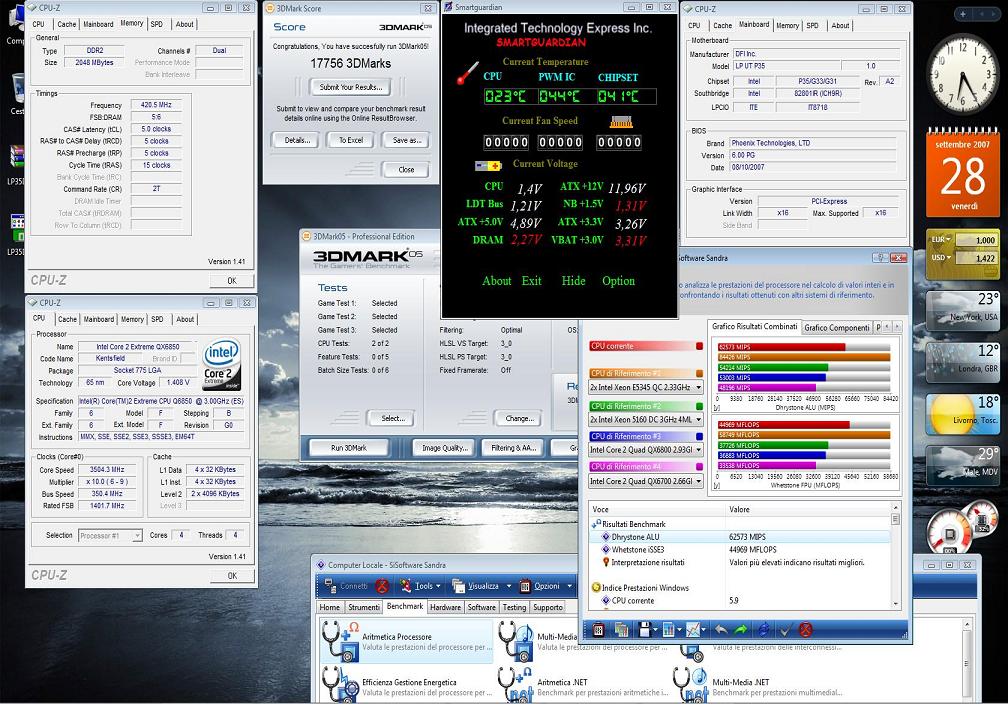Select the Grafico Componenti tab
This screenshot has height=704, width=1008.
(x=836, y=327)
